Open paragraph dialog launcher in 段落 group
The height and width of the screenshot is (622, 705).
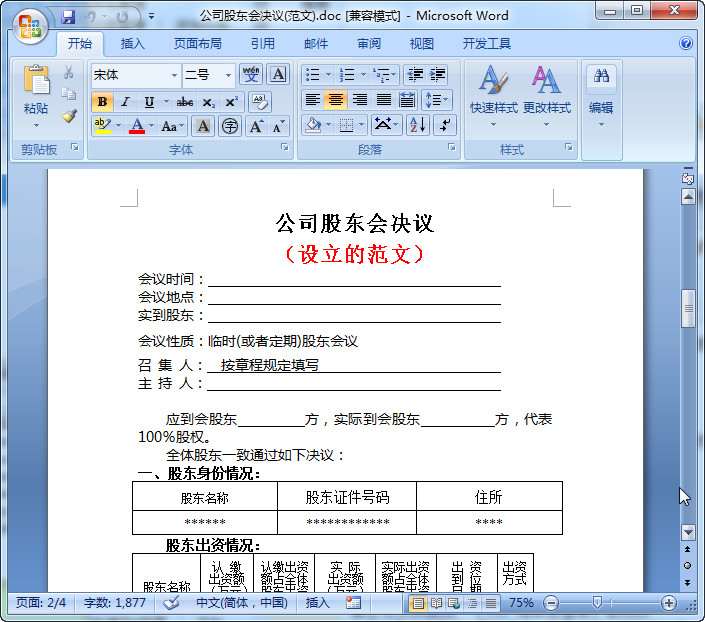(x=451, y=147)
